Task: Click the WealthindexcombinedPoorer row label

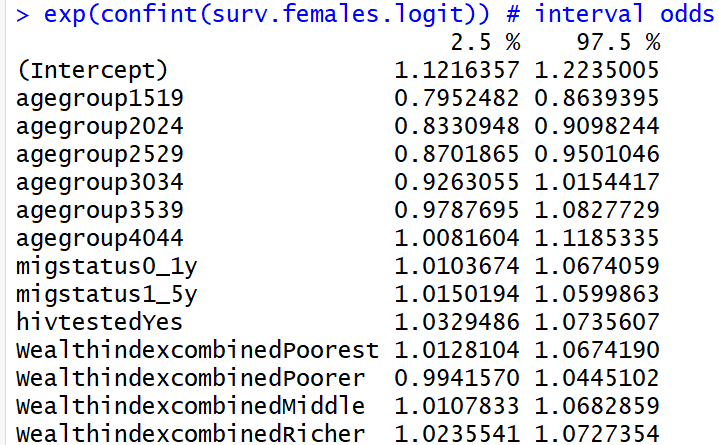Action: pos(191,379)
